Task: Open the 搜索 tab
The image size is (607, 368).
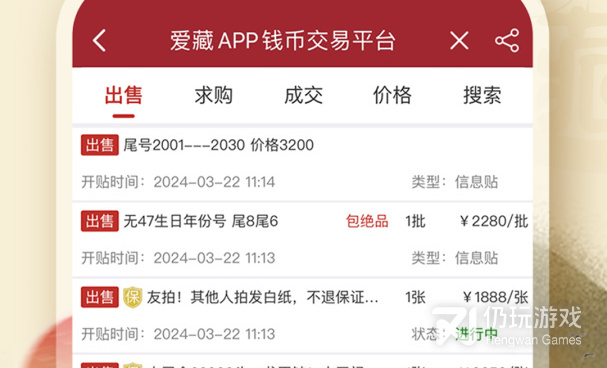Action: (x=482, y=95)
